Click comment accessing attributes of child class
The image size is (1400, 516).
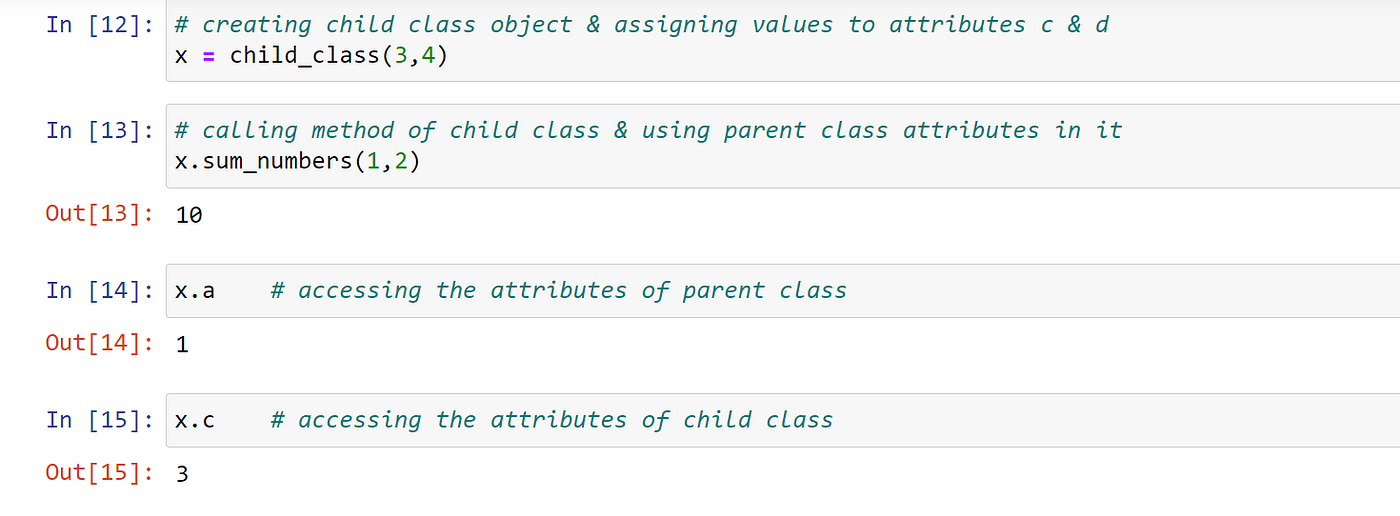tap(551, 420)
